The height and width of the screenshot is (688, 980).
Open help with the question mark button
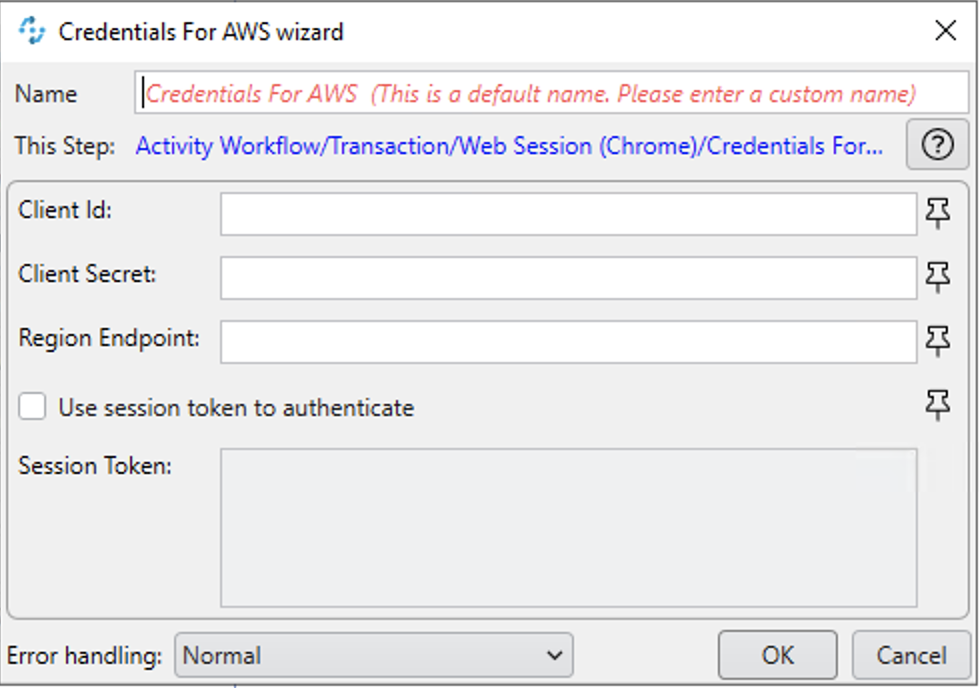coord(937,146)
